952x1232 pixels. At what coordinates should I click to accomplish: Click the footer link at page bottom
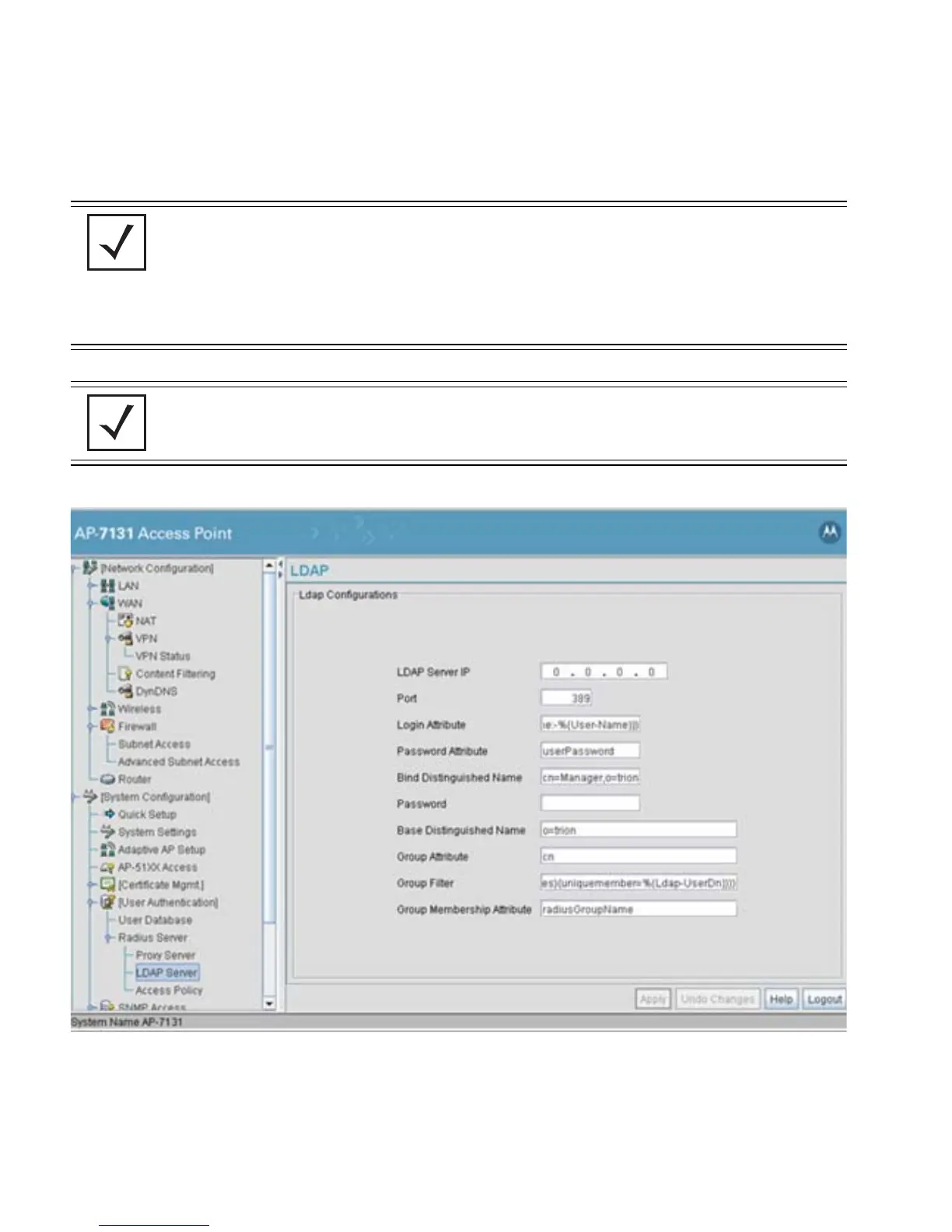[x=155, y=1225]
